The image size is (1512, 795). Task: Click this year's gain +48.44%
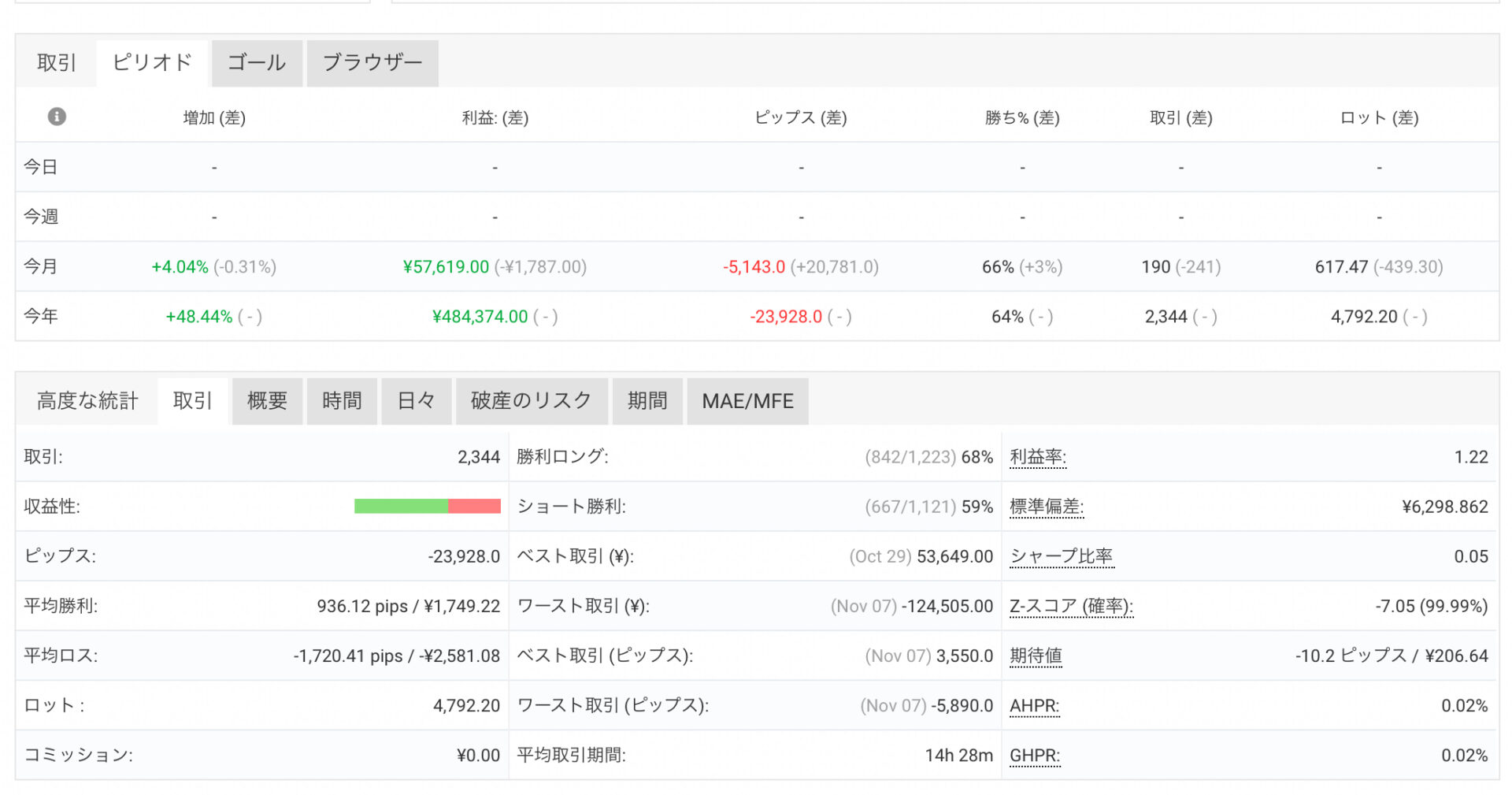click(198, 317)
